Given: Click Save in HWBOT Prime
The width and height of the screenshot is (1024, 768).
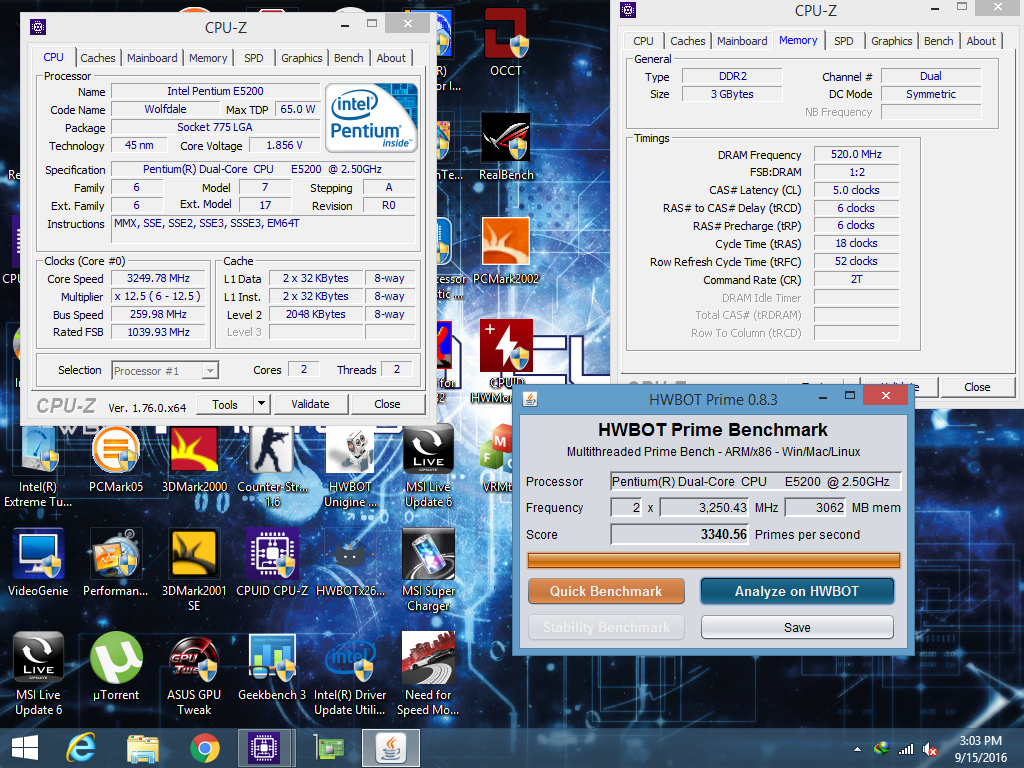Looking at the screenshot, I should 797,628.
